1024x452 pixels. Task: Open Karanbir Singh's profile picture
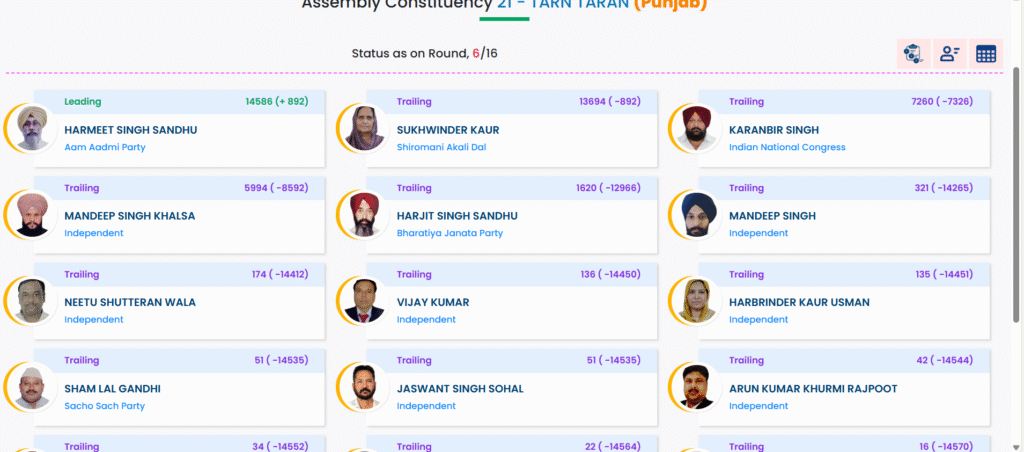697,129
